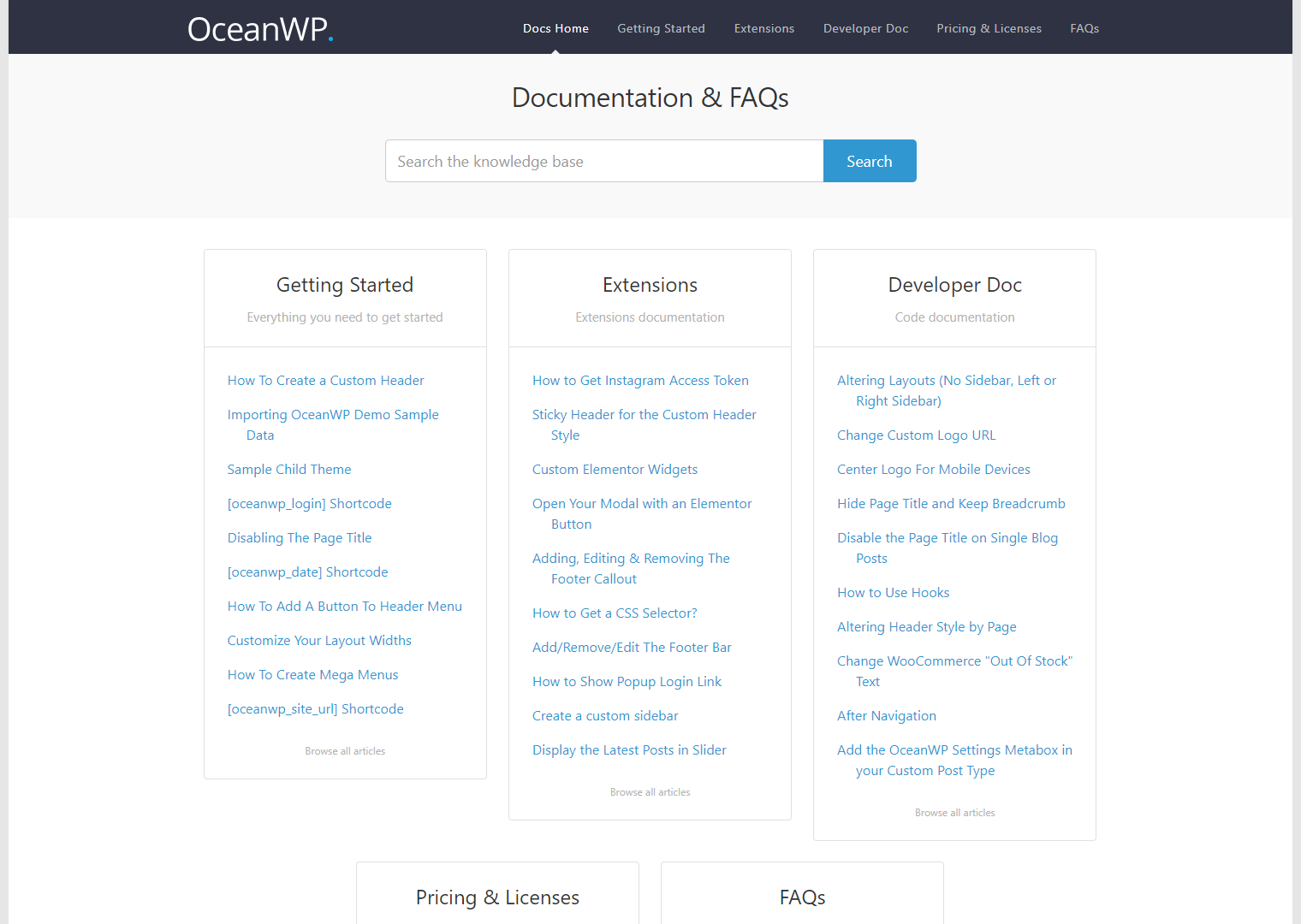Open Altering Header Style by Page article

coord(927,627)
